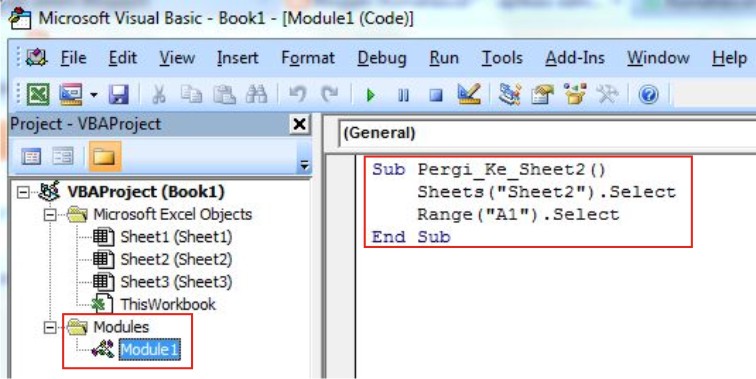Click the Cut scissors icon
Viewport: 756px width, 379px height.
(159, 95)
